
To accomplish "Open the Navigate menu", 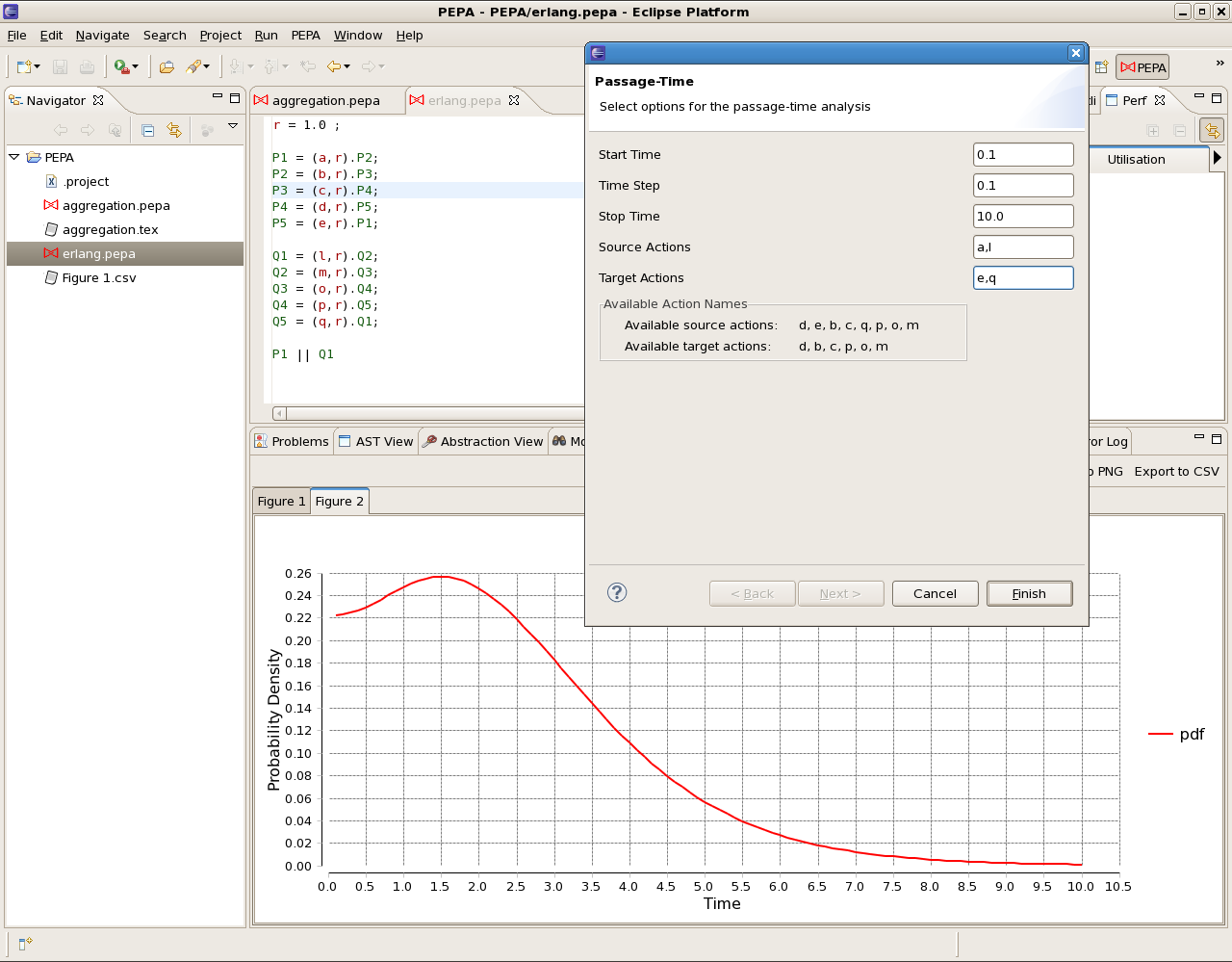I will (x=103, y=36).
